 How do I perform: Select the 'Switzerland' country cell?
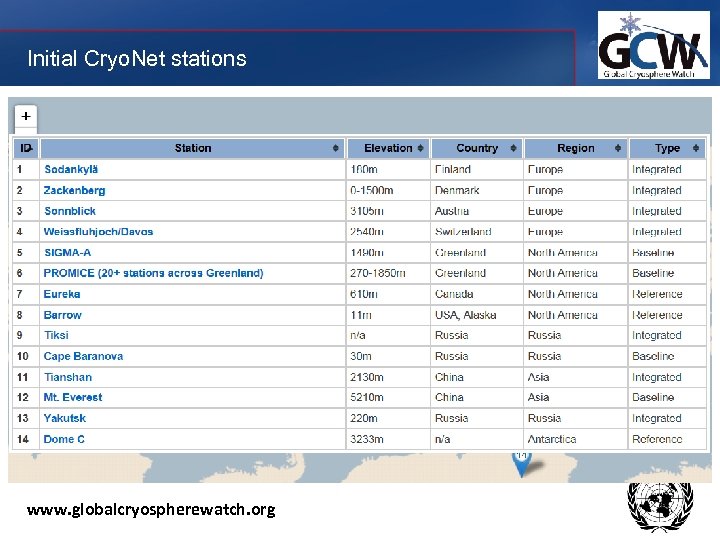coord(477,232)
